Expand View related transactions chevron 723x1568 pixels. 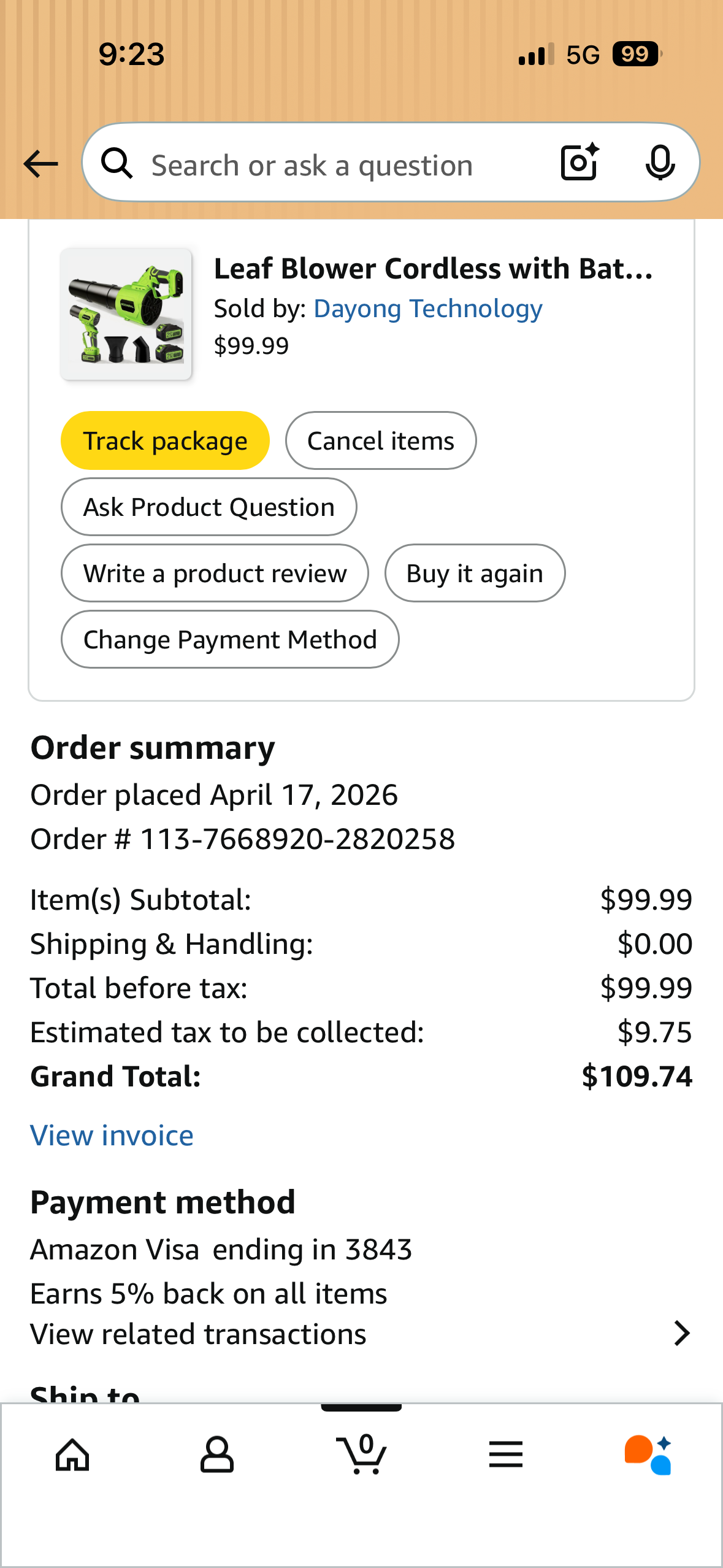click(x=681, y=1334)
